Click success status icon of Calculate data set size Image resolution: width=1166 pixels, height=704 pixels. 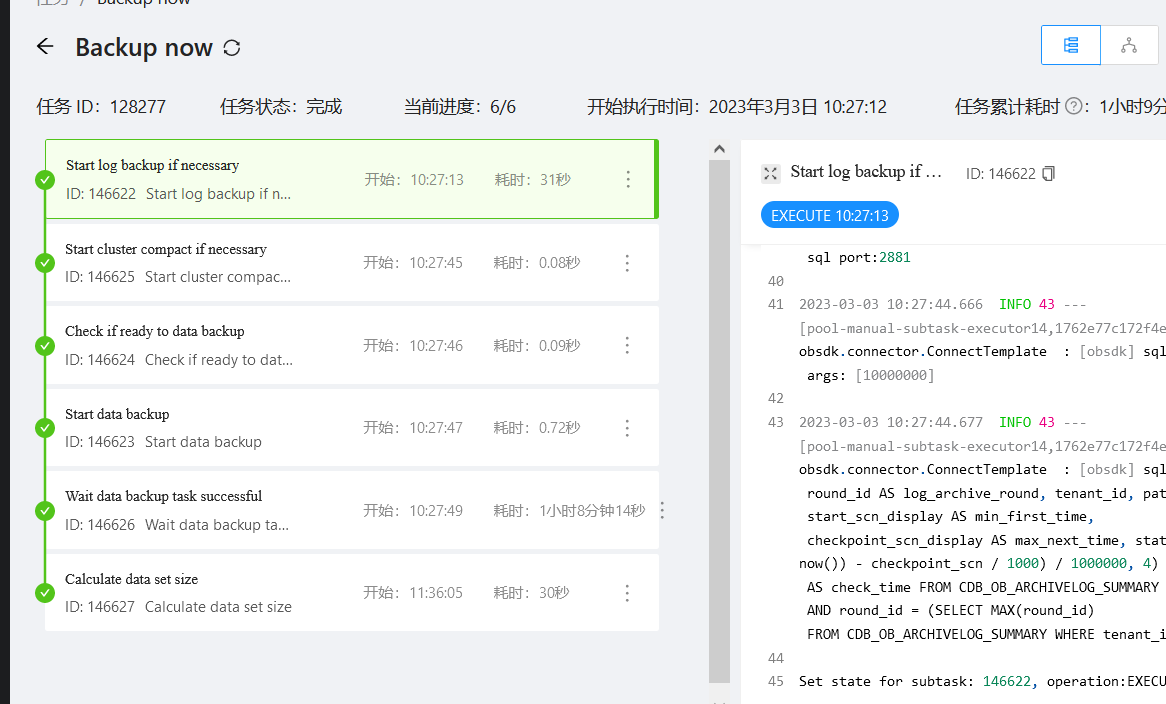tap(45, 592)
